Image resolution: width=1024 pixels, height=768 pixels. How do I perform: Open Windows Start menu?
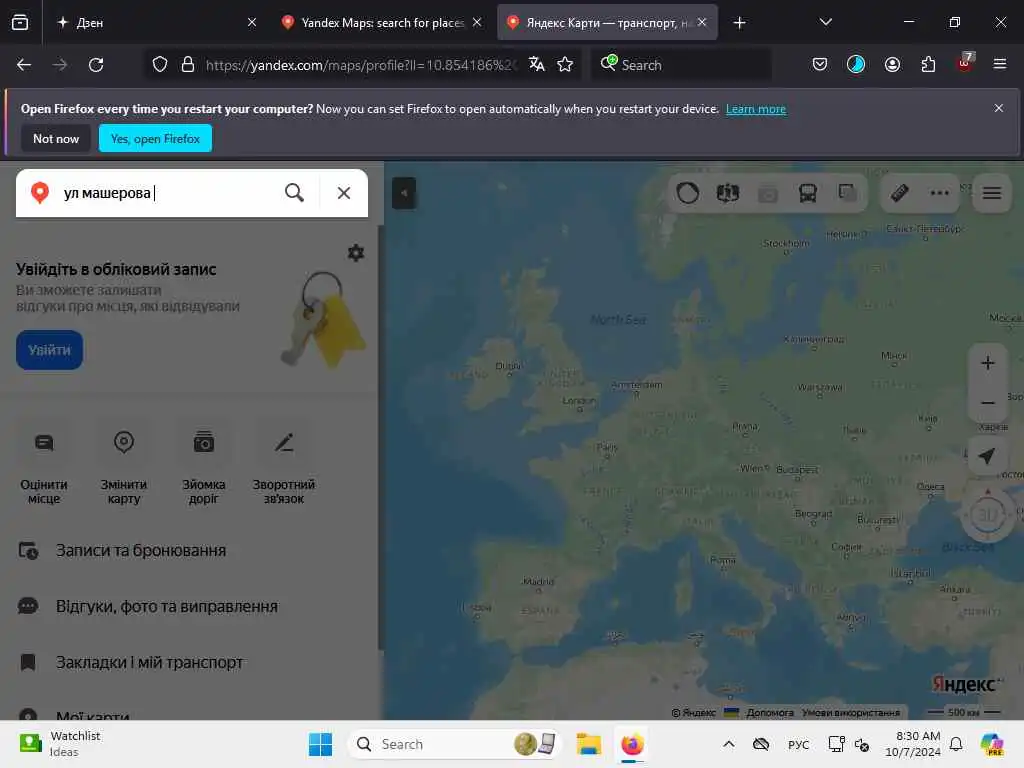(x=320, y=744)
